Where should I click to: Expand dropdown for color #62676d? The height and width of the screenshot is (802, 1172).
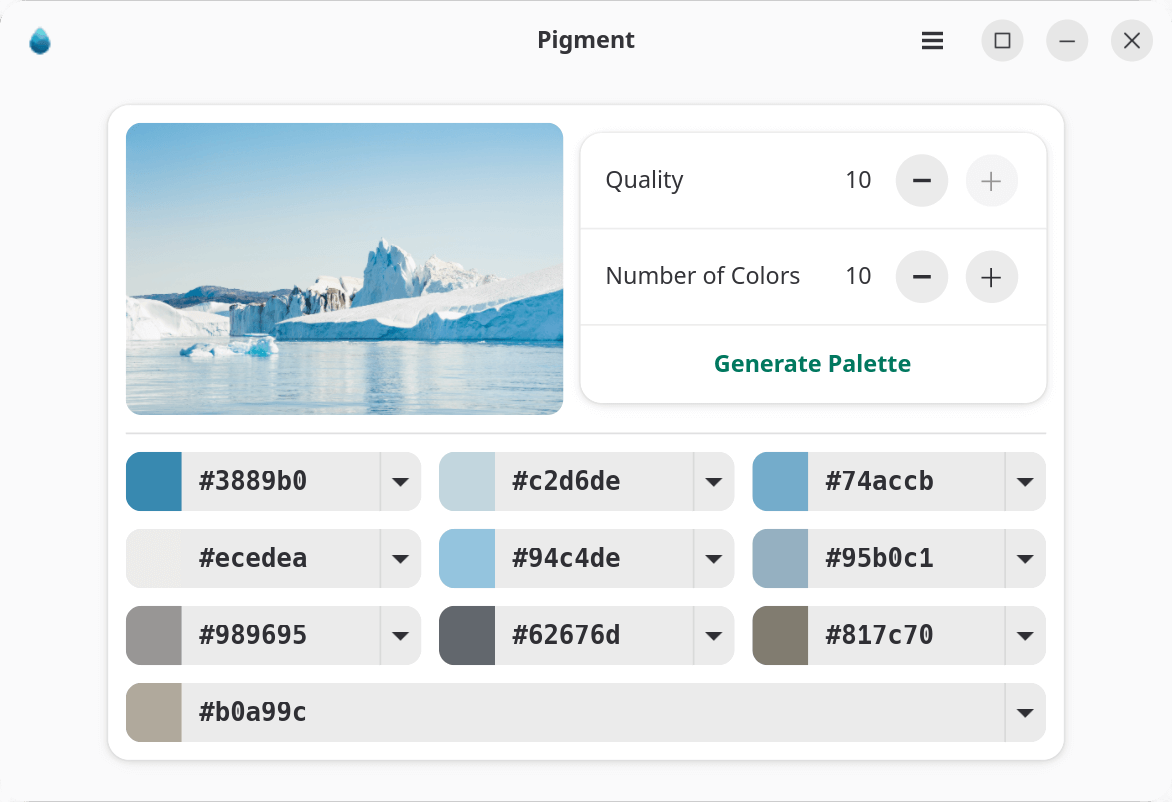click(x=714, y=635)
